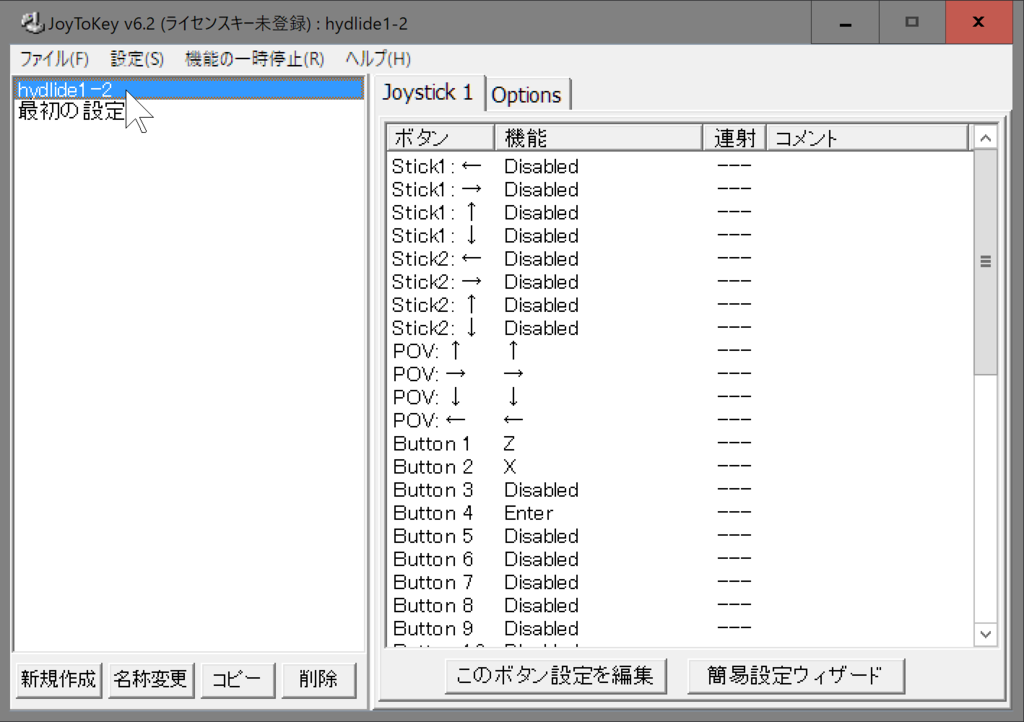Viewport: 1024px width, 722px height.
Task: Click the コピー button
Action: click(238, 679)
